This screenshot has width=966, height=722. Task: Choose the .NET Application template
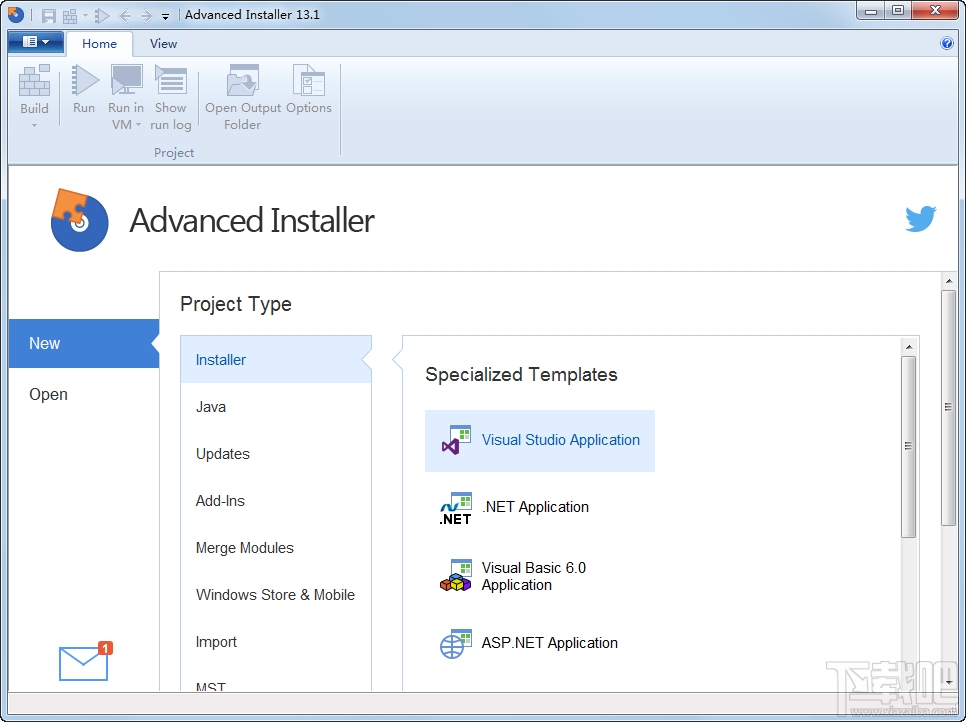point(540,508)
